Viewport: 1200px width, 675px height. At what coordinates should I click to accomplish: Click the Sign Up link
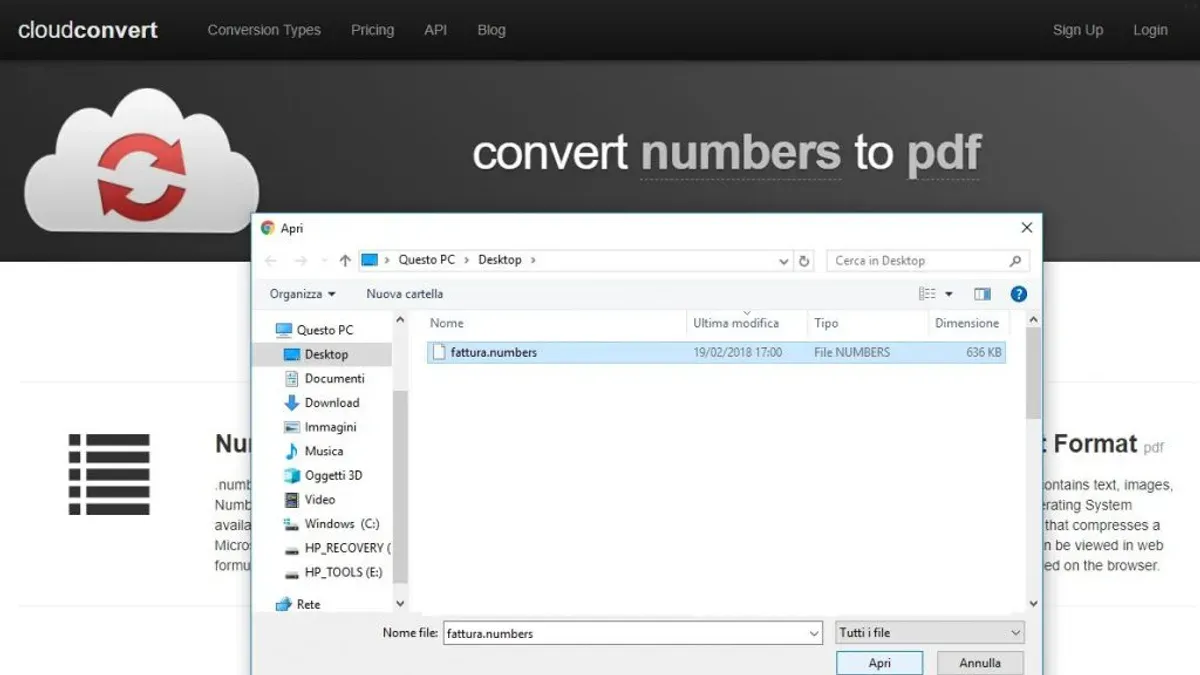(1078, 30)
